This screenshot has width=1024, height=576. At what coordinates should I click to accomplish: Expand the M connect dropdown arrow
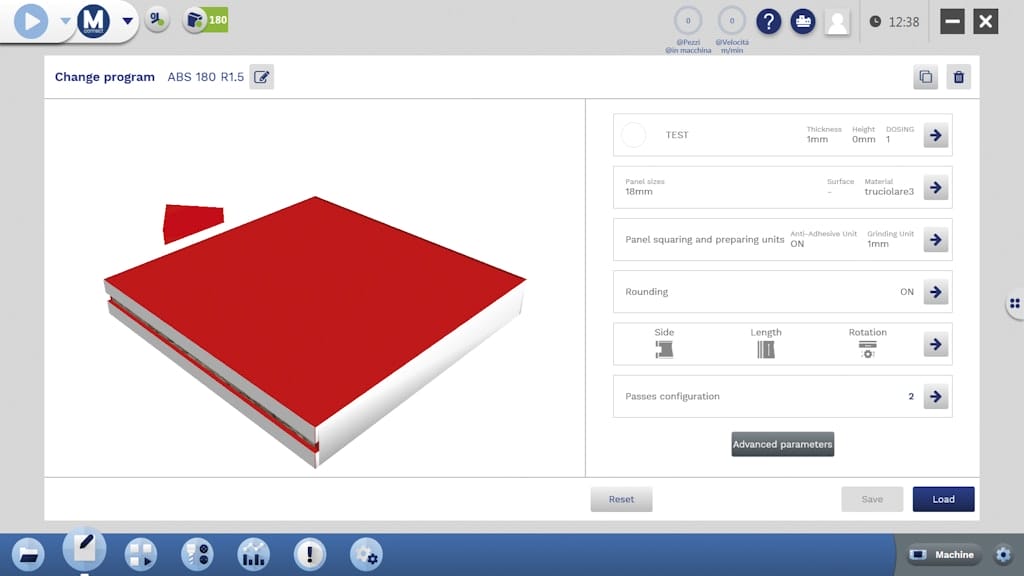(x=127, y=21)
